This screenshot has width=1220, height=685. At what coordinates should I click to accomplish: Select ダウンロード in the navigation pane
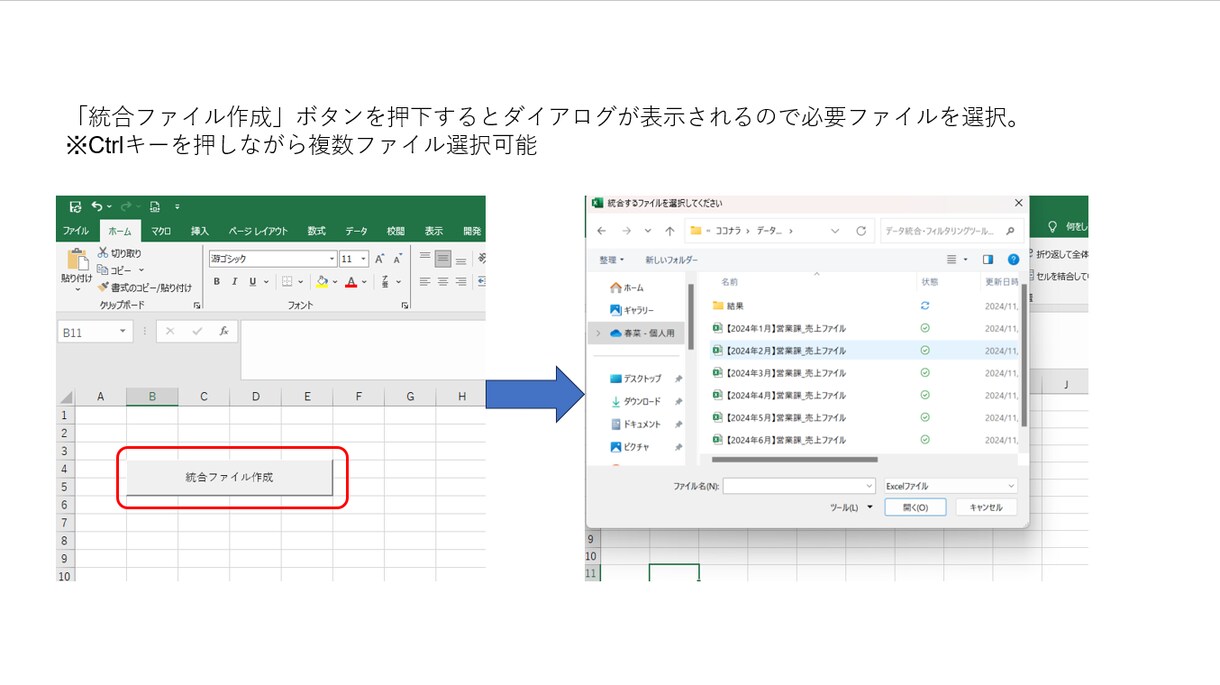point(636,402)
